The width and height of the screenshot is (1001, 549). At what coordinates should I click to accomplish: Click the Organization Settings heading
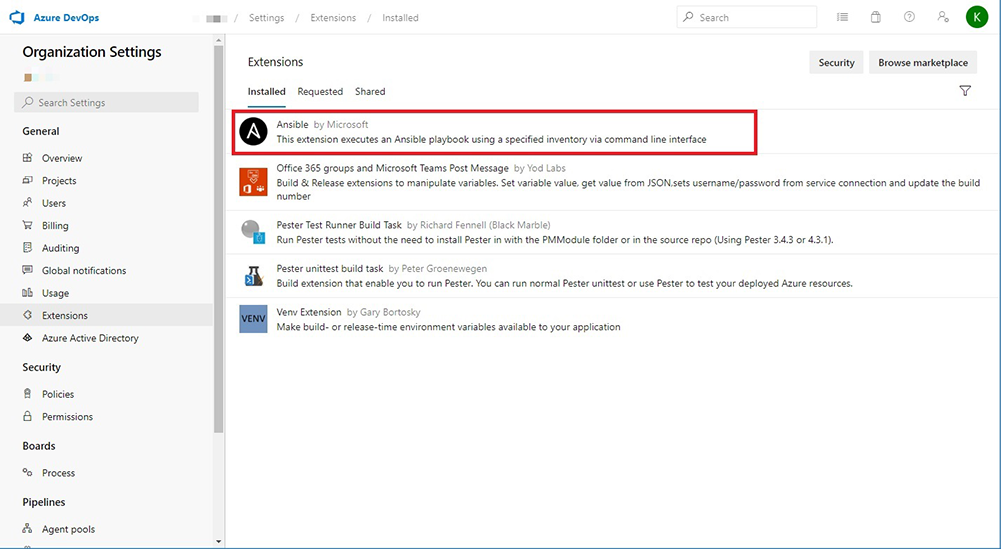click(92, 52)
